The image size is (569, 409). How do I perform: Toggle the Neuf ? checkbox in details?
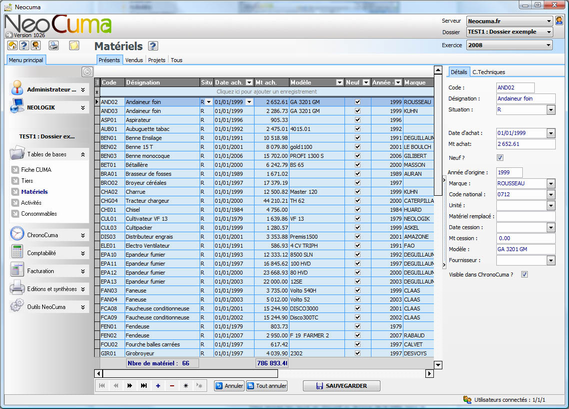point(500,158)
